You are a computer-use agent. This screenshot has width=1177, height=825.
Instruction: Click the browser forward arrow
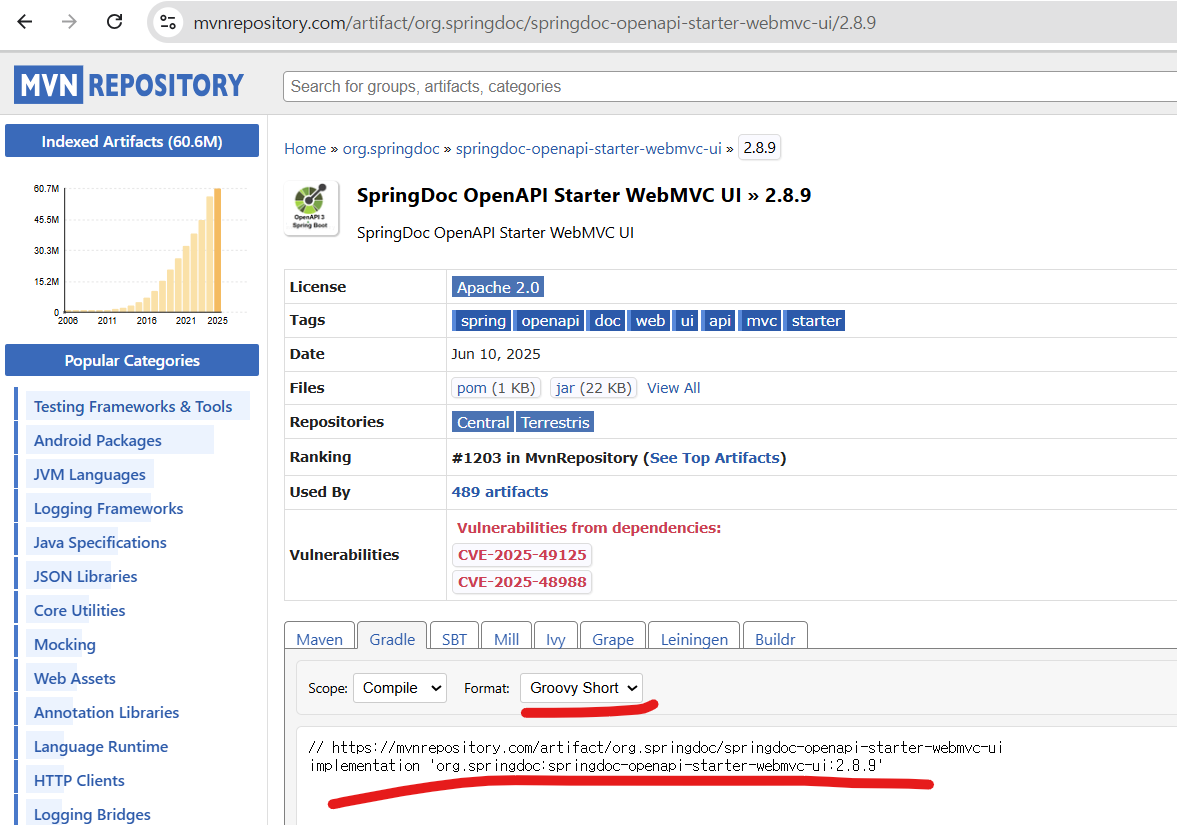[x=69, y=22]
